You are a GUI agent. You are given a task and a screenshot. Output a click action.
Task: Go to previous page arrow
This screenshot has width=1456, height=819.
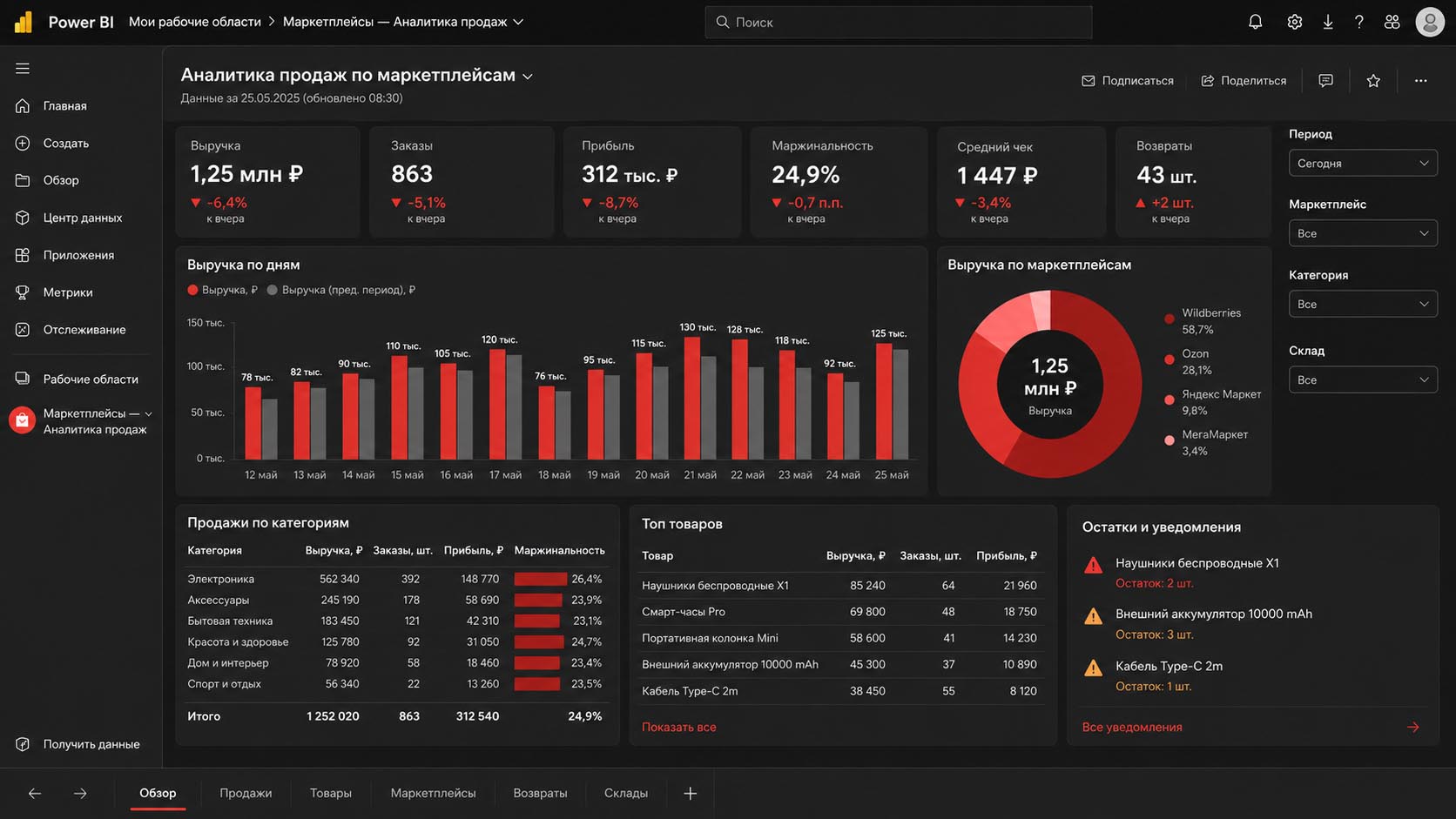pyautogui.click(x=35, y=793)
